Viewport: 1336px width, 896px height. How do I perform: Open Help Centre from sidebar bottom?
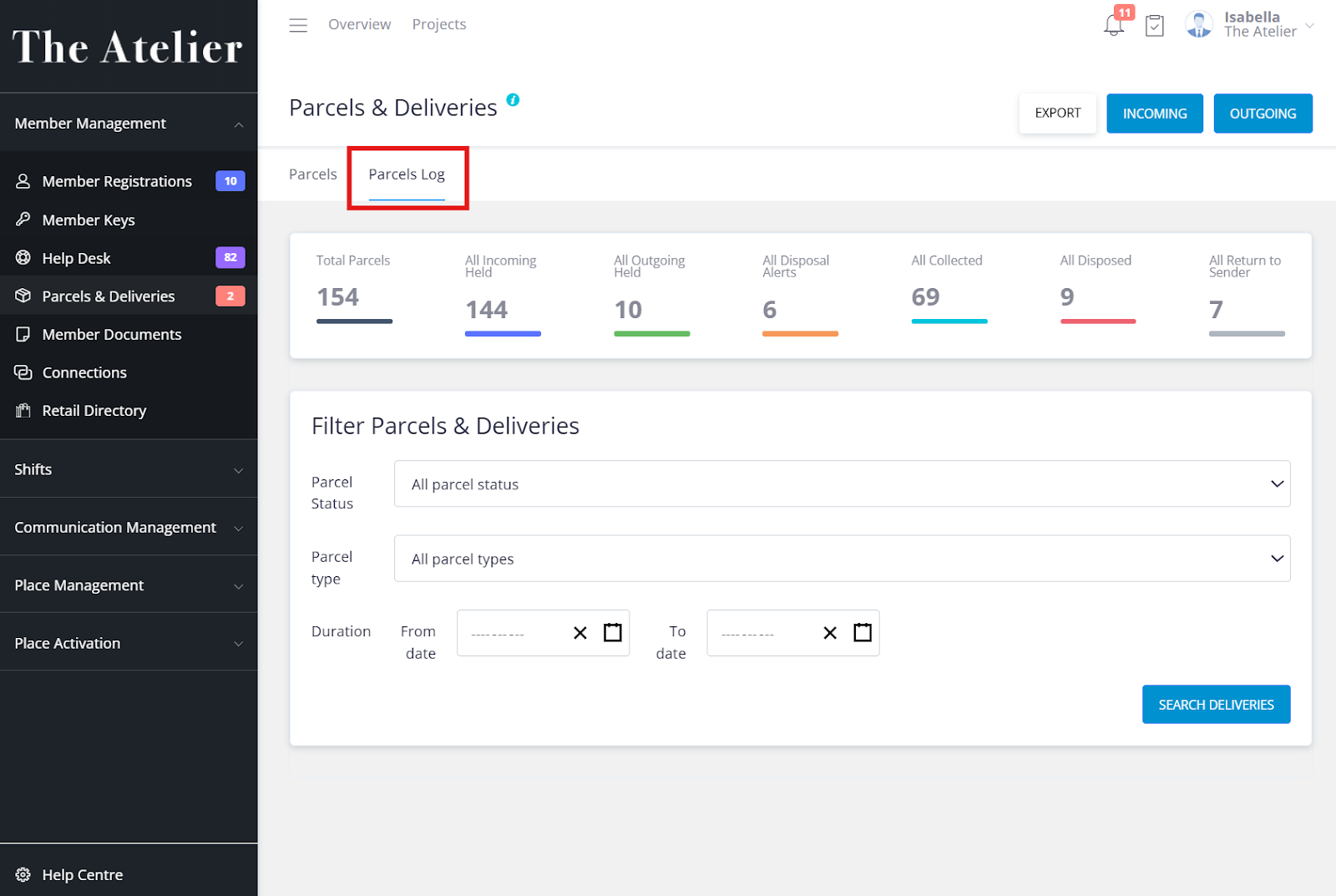(x=82, y=874)
